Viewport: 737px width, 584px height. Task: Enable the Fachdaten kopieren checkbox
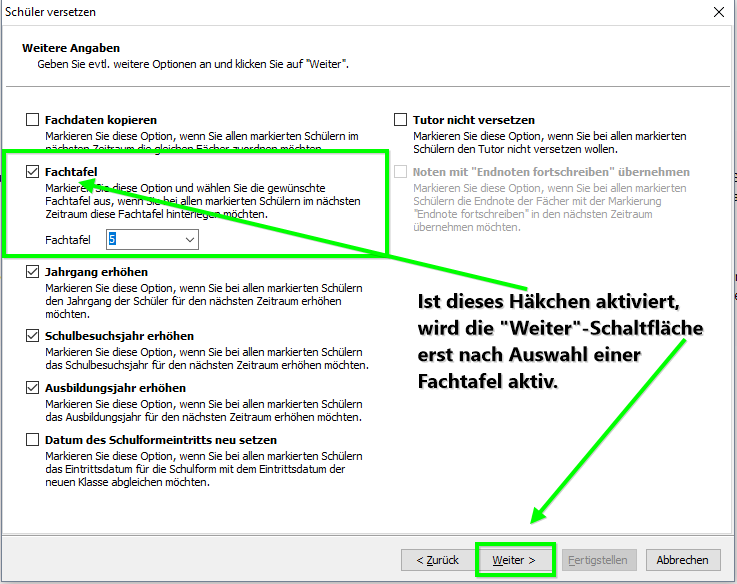coord(32,120)
